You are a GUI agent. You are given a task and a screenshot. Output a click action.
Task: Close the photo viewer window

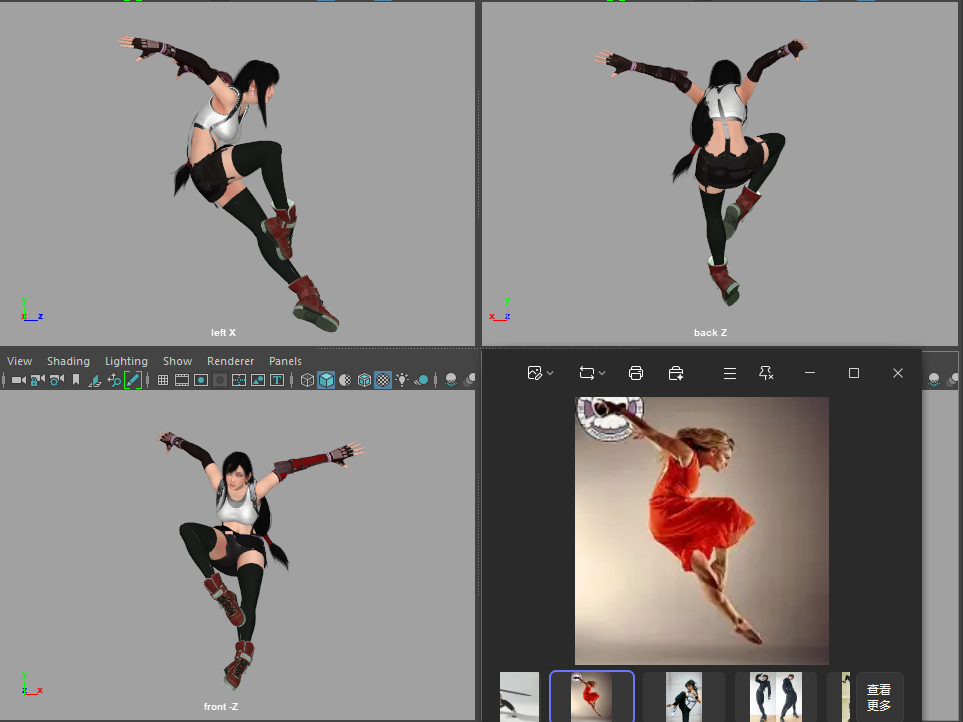point(897,373)
